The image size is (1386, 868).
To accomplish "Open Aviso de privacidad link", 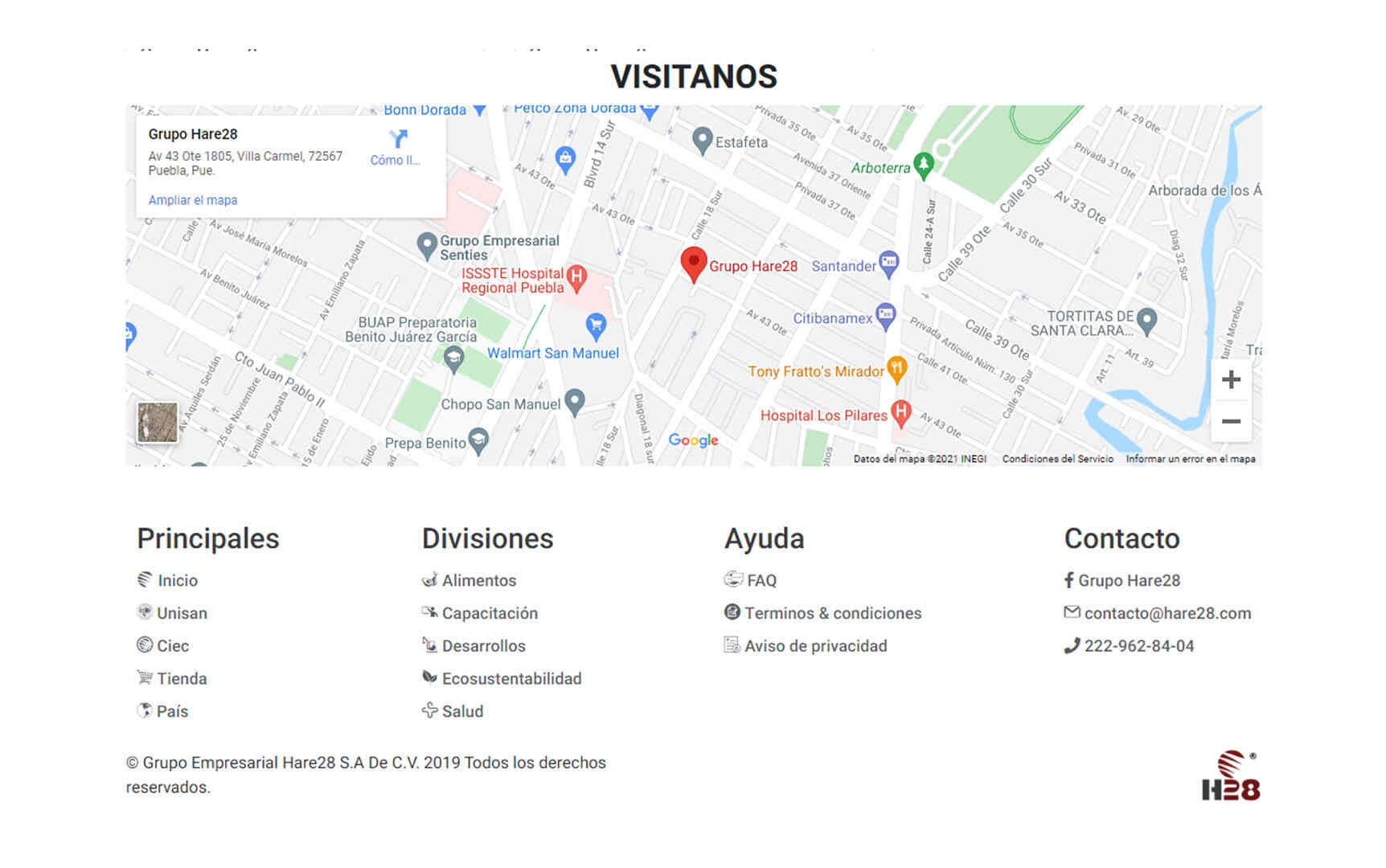I will pos(815,645).
